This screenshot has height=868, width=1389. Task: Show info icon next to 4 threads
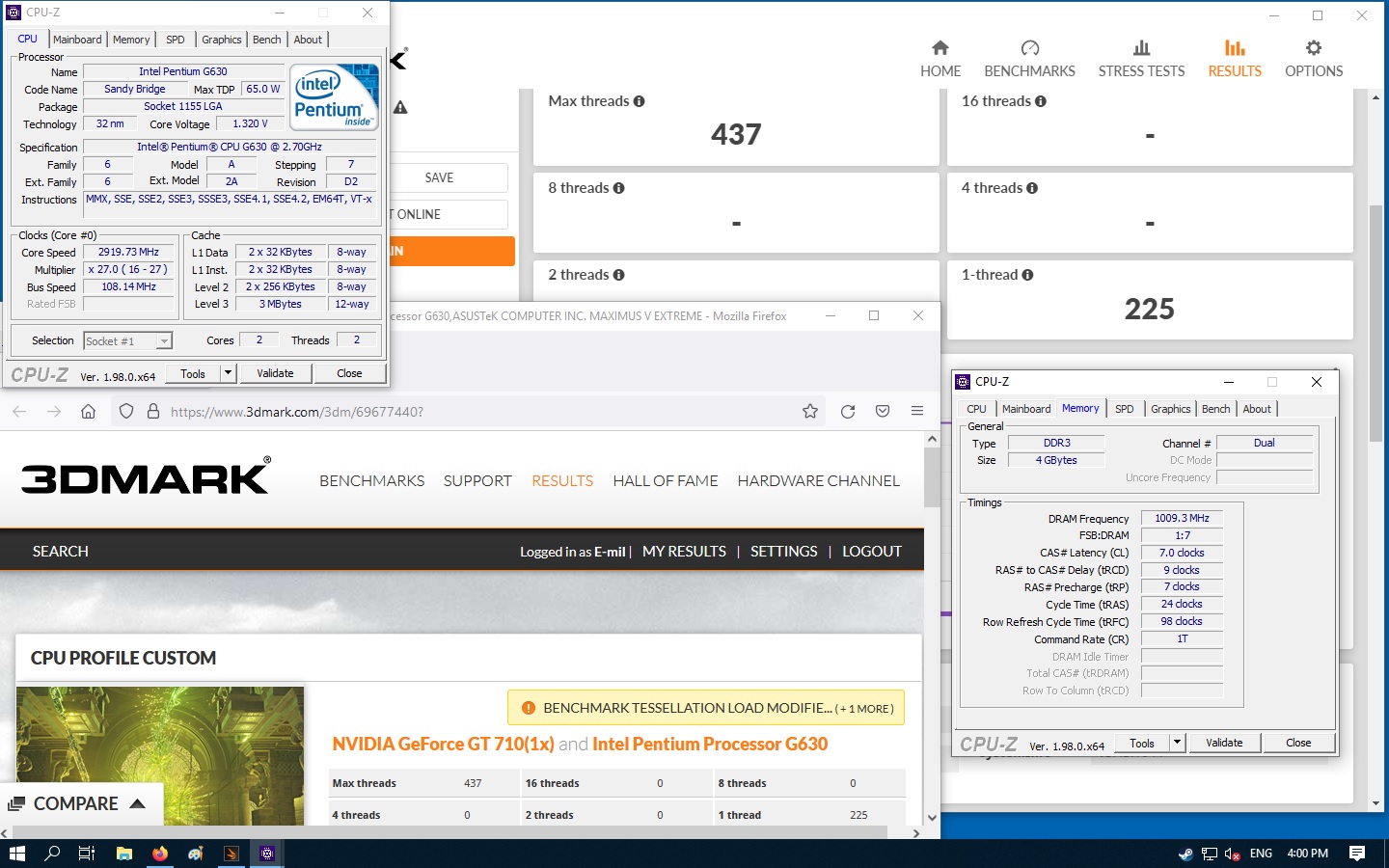pyautogui.click(x=1032, y=188)
